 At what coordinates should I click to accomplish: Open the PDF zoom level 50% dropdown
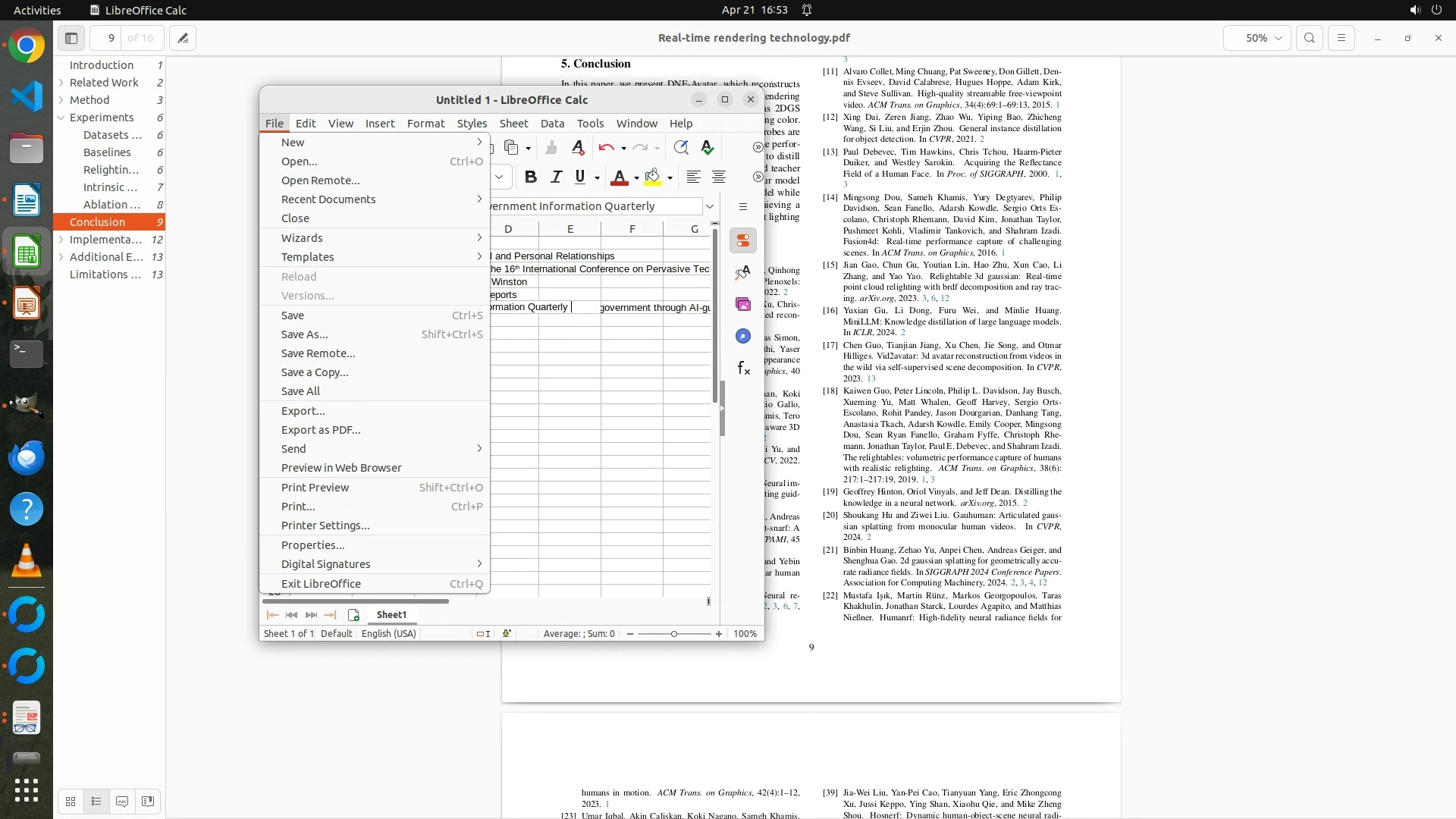1257,38
